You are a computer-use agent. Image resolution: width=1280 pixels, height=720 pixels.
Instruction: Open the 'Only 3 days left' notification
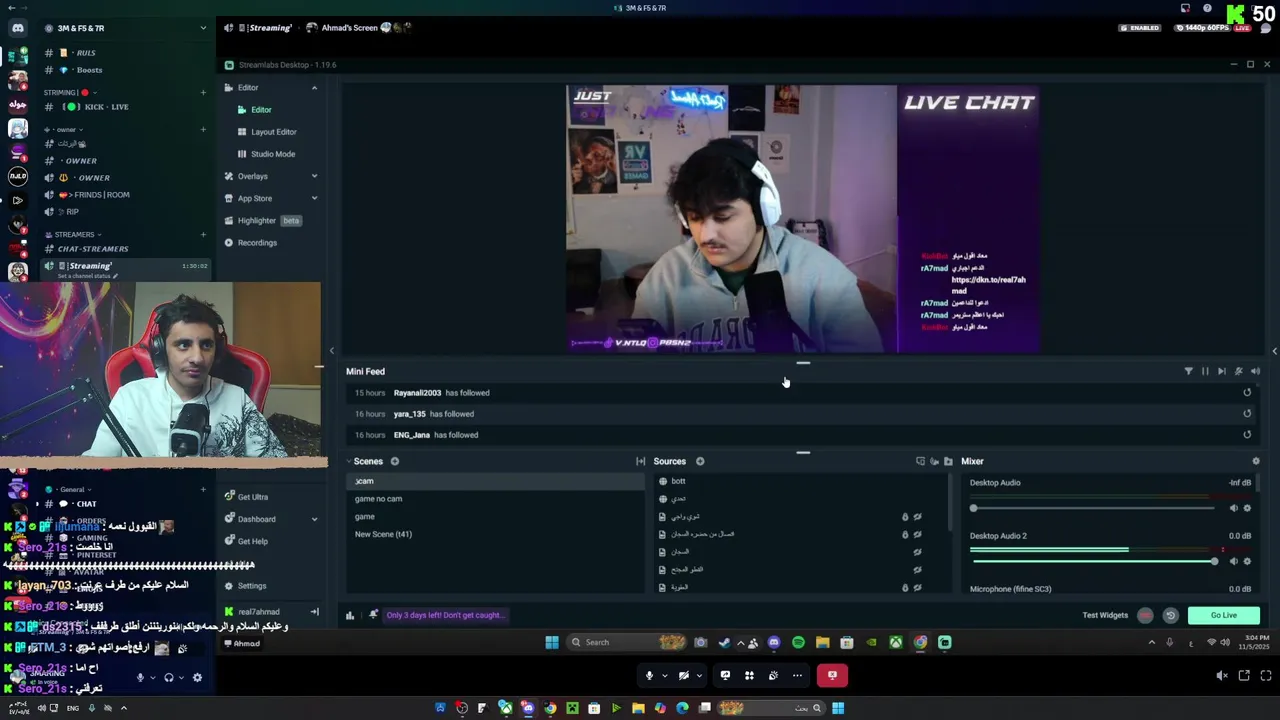[445, 615]
